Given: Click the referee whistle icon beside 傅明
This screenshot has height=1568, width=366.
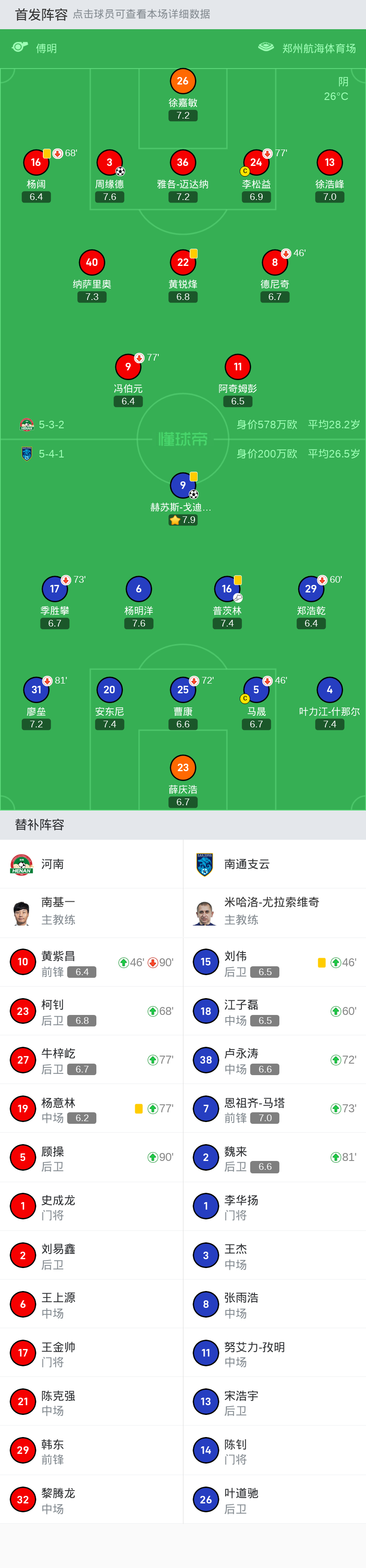Looking at the screenshot, I should click(x=20, y=47).
